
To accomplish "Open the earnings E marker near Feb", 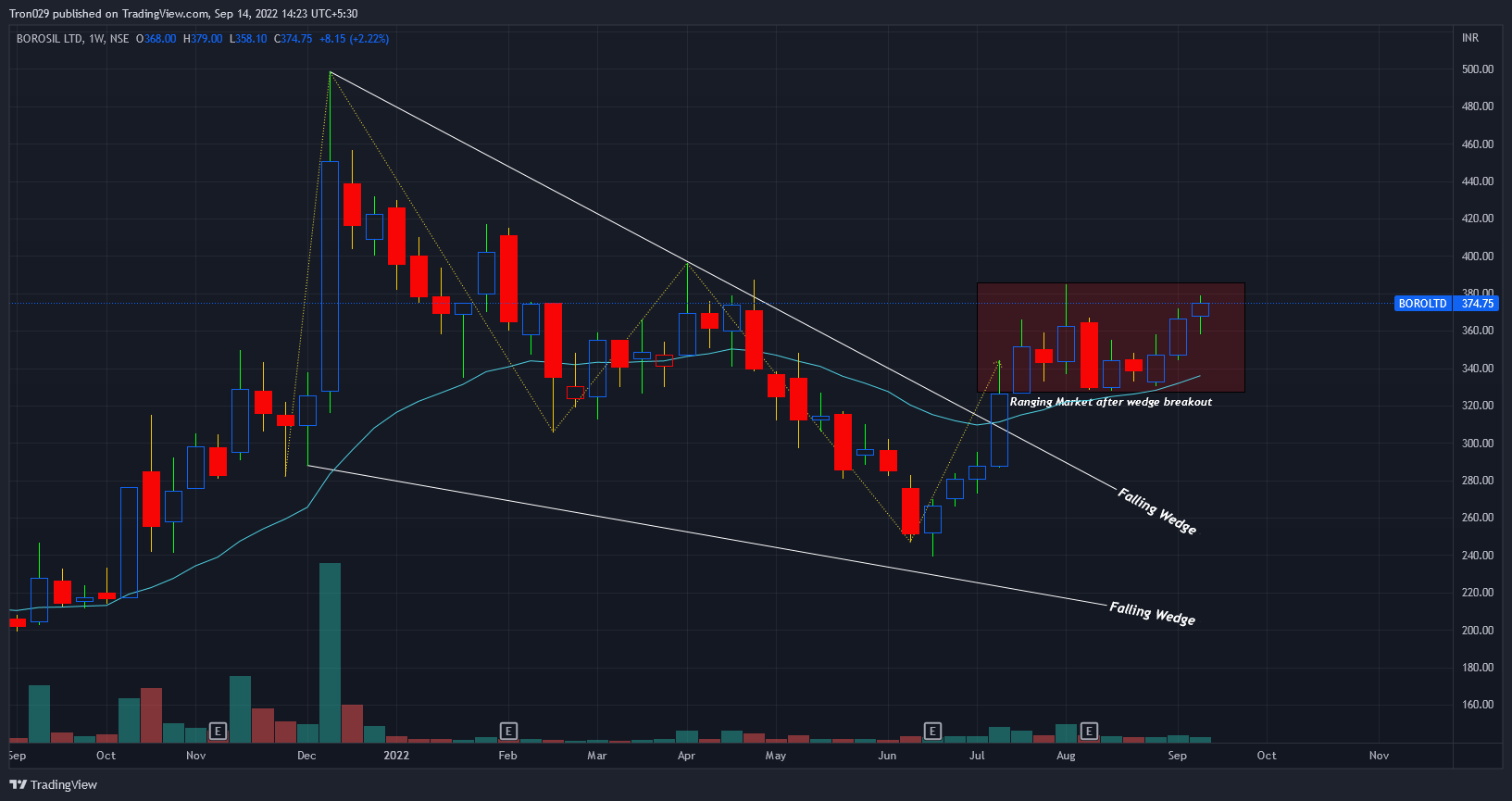I will tap(508, 732).
